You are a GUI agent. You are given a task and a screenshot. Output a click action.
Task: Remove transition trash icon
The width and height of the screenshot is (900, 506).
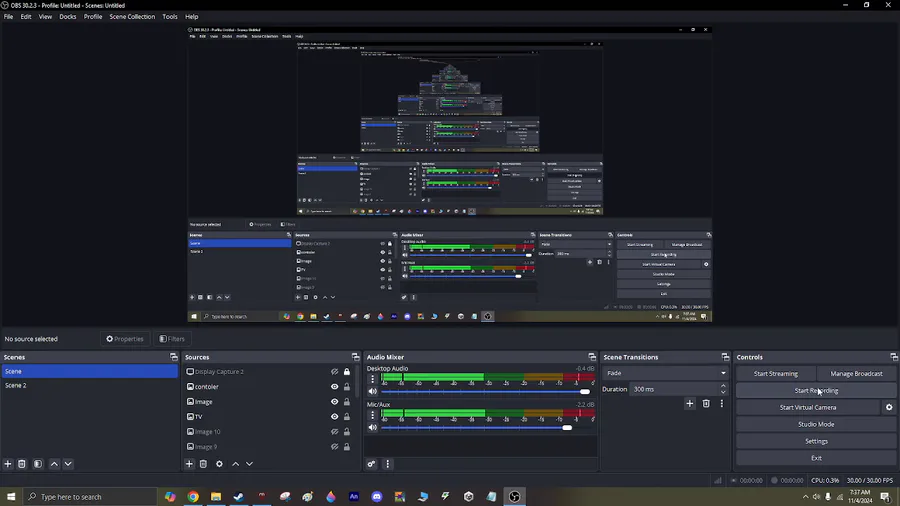tap(706, 403)
